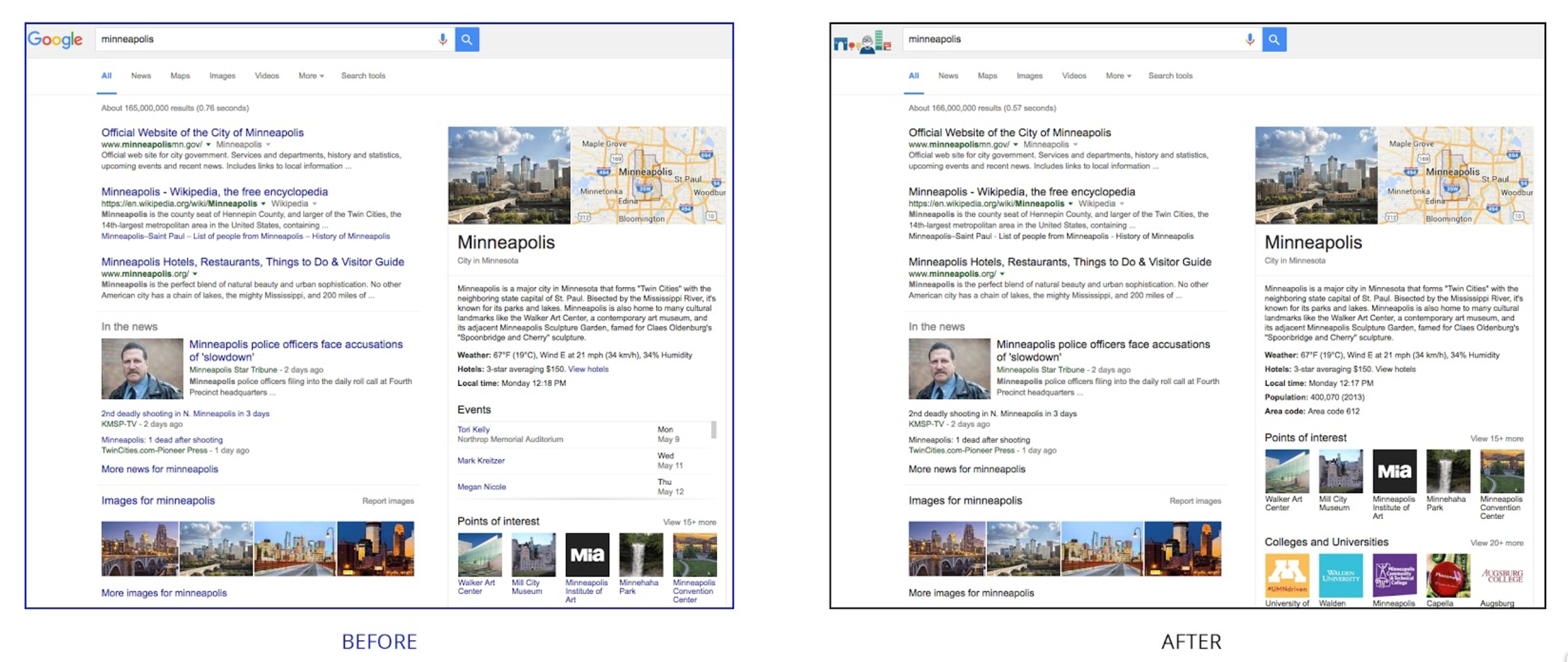Expand the More dropdown in BEFORE page
Viewport: 1568px width, 662px height.
(311, 76)
